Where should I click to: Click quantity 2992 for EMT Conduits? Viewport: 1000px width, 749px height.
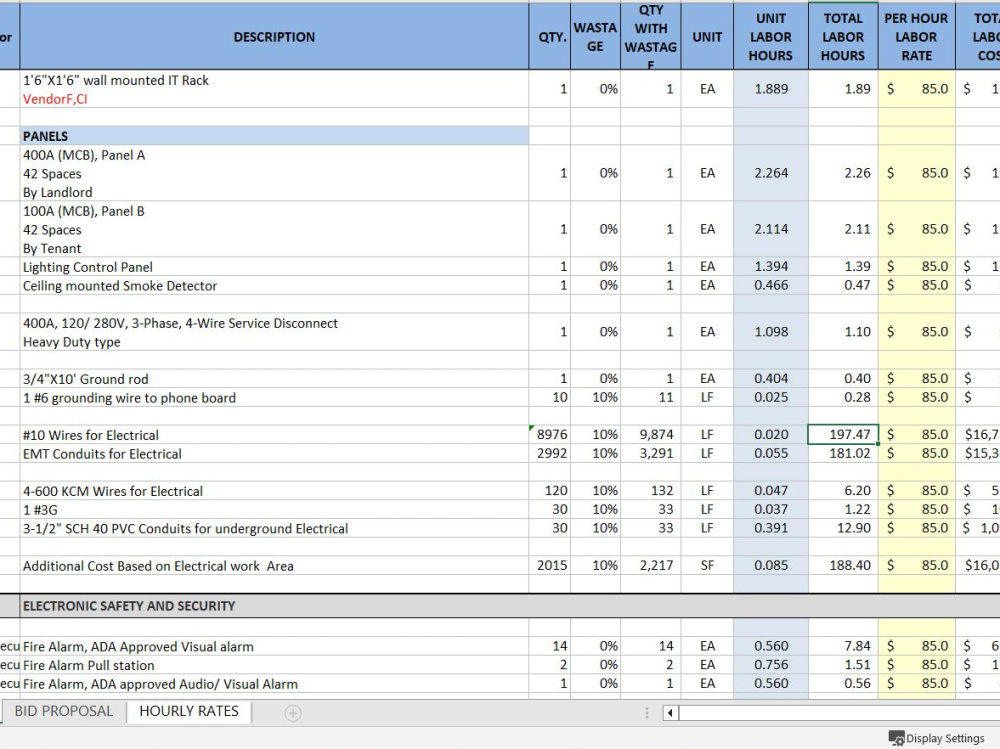pyautogui.click(x=550, y=454)
